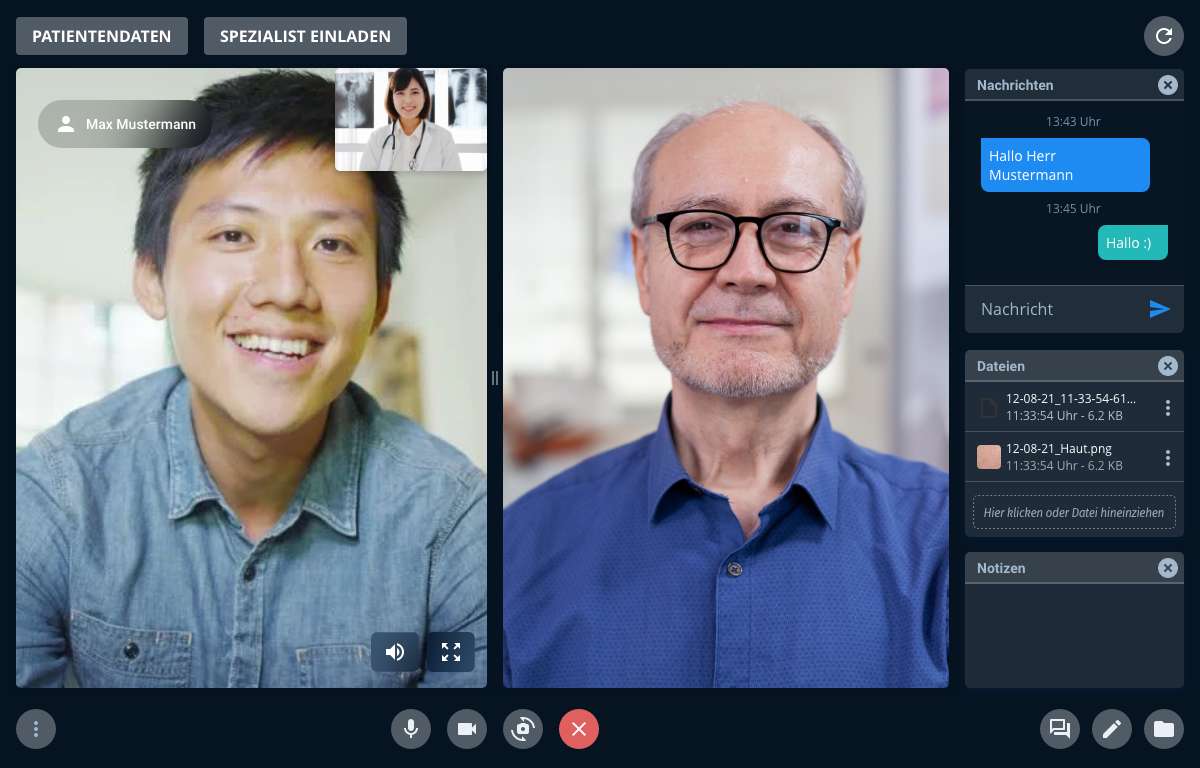
Task: Open the Patientendaten panel
Action: point(102,36)
